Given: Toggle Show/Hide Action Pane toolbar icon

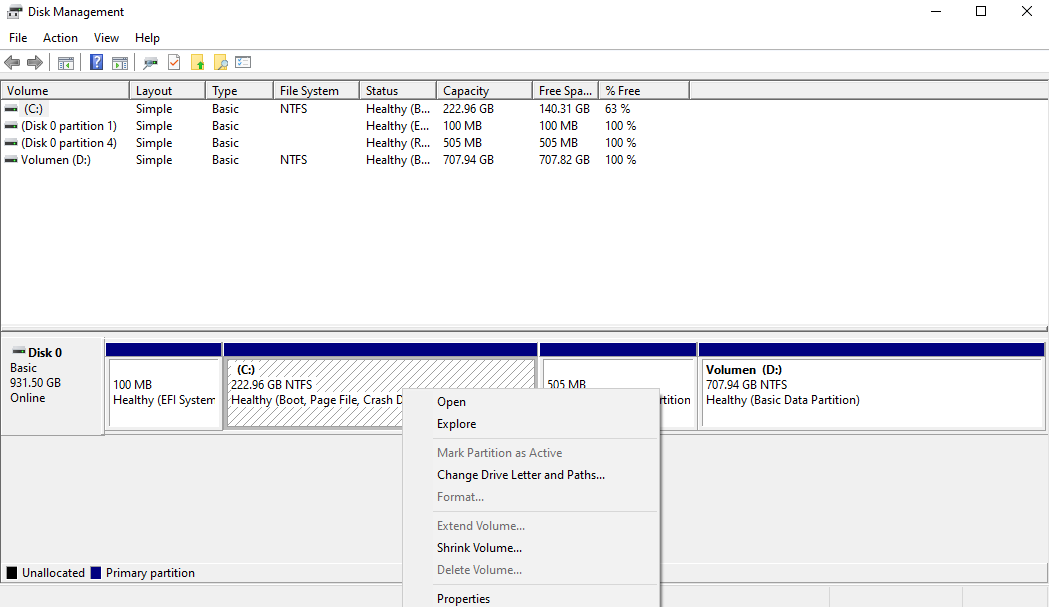Looking at the screenshot, I should click(120, 63).
